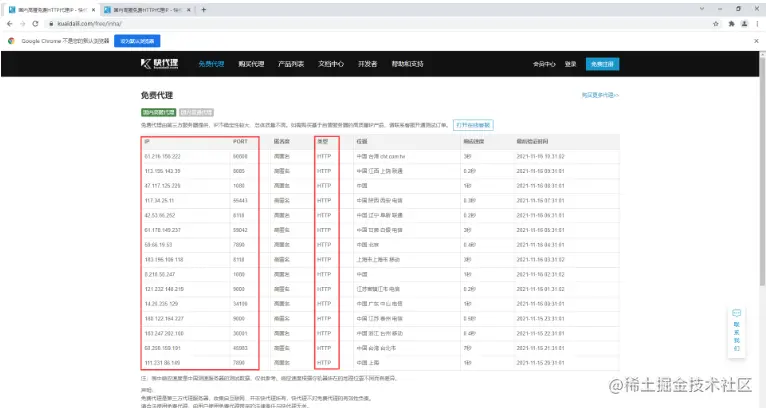Dismiss the default browser infobar
766x408 pixels.
756,41
